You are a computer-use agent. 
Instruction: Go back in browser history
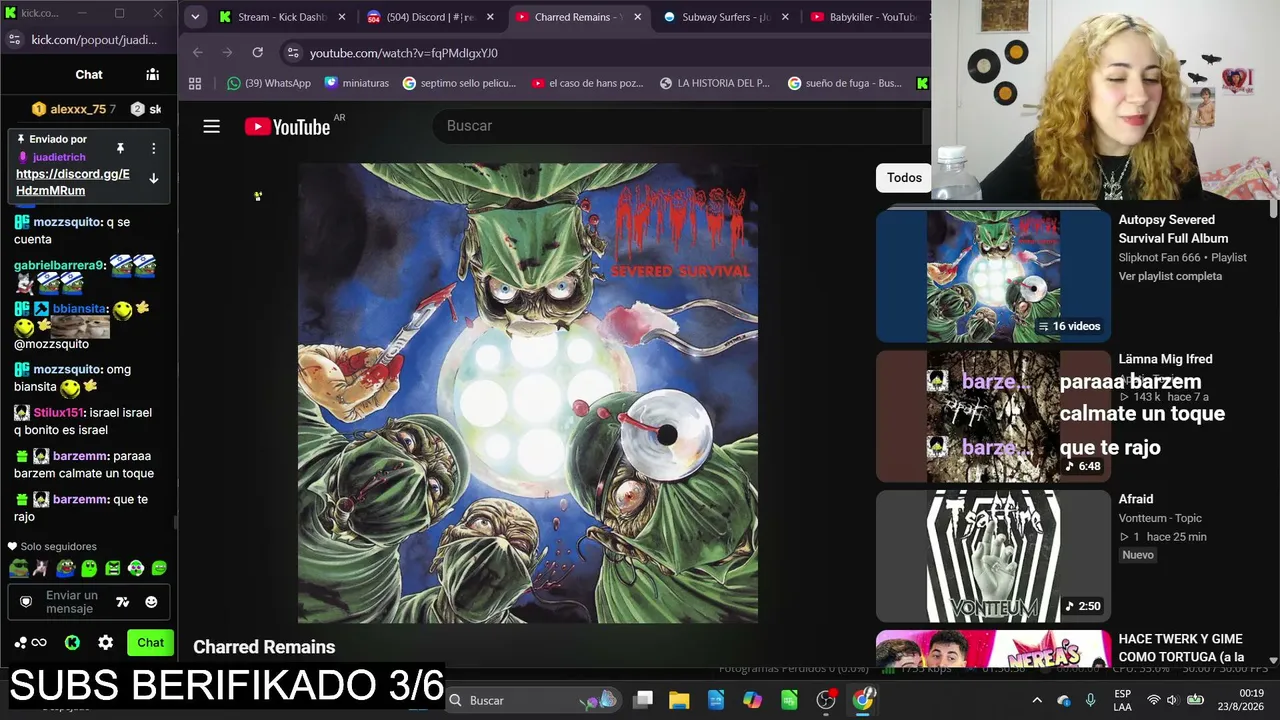tap(197, 52)
